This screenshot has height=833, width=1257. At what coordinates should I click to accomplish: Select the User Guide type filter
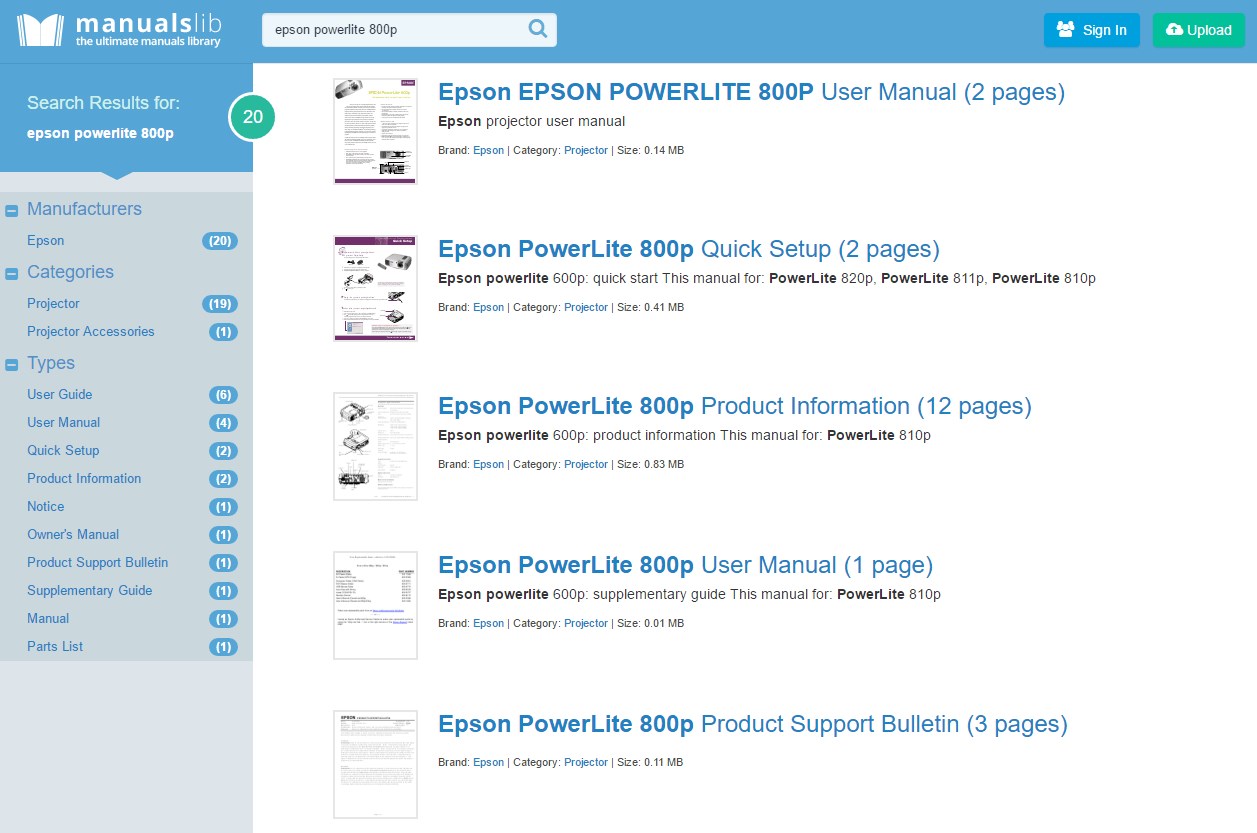[x=60, y=395]
